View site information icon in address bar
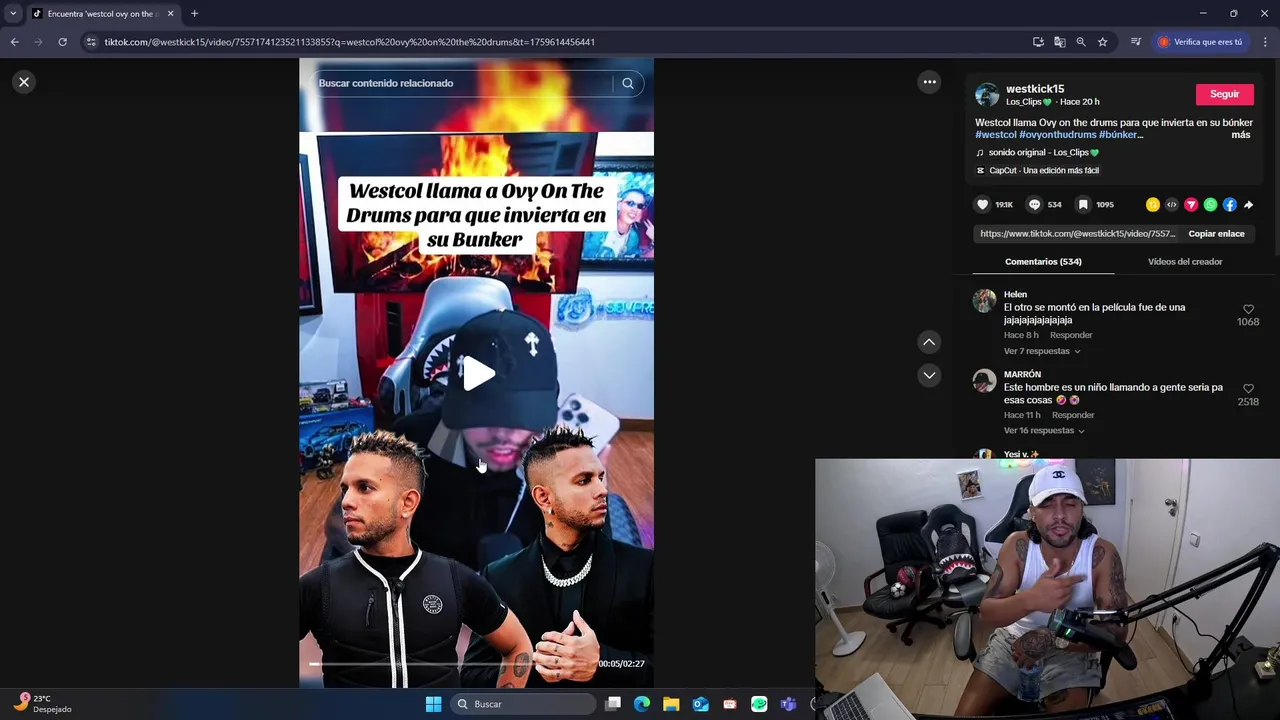 [x=91, y=42]
